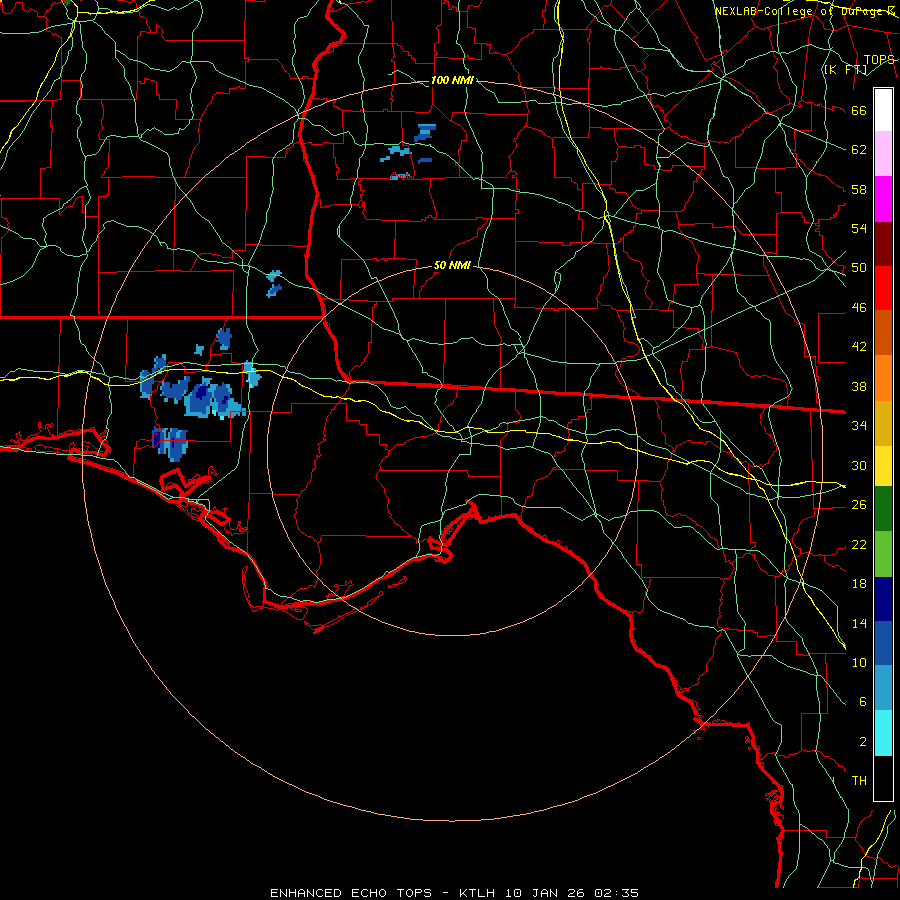This screenshot has height=900, width=900.
Task: Click the bright orange legend swatch
Action: pyautogui.click(x=883, y=378)
